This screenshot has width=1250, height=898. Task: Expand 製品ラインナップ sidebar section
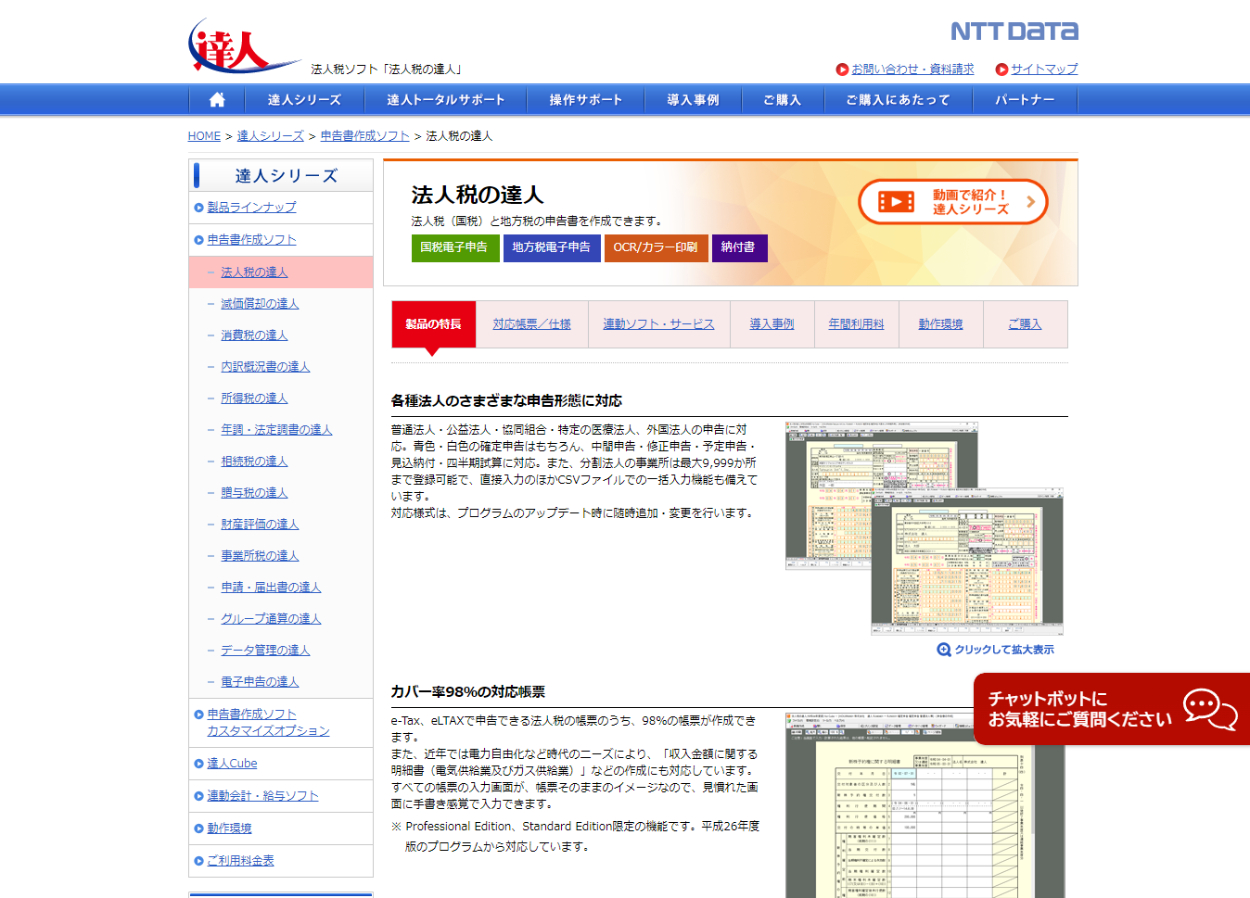tap(251, 207)
